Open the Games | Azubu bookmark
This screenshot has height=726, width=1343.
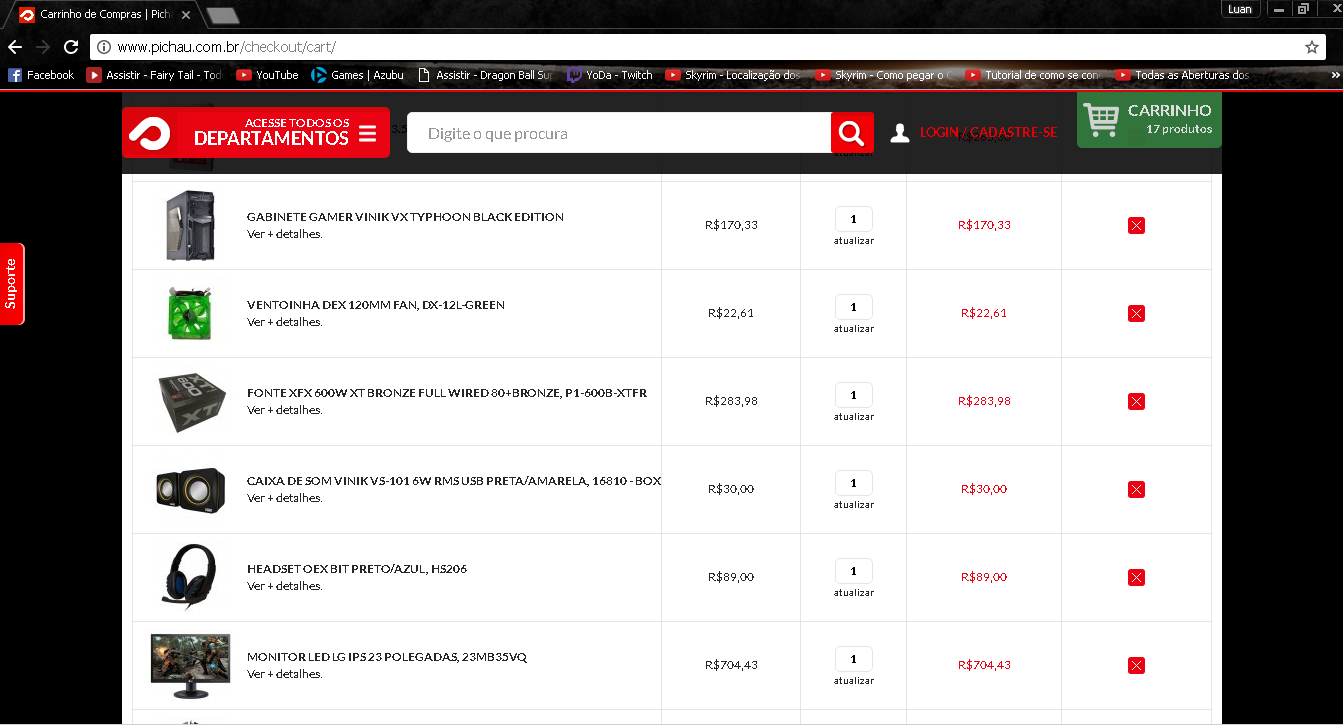357,75
